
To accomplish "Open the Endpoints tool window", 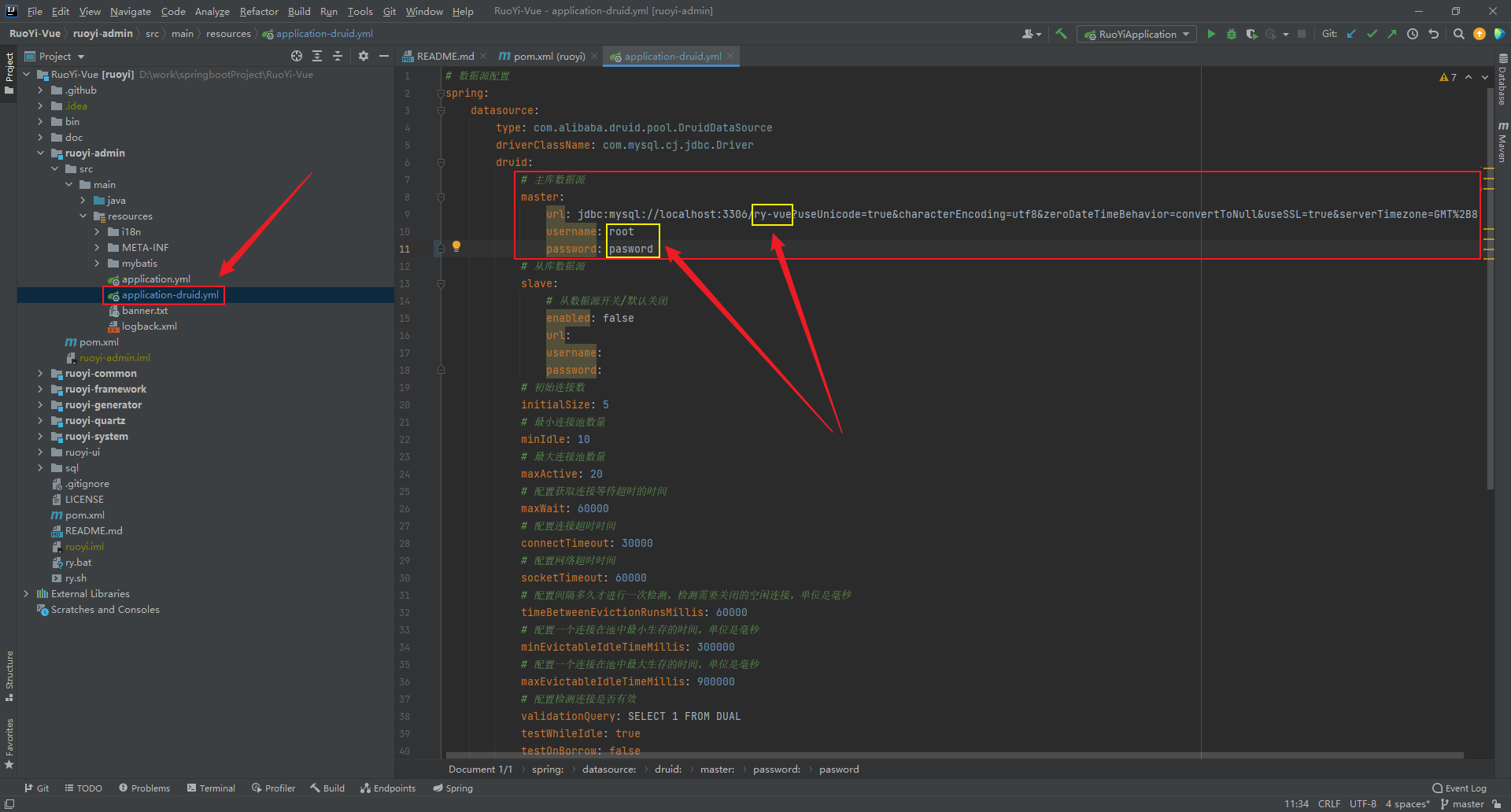I will tap(388, 788).
